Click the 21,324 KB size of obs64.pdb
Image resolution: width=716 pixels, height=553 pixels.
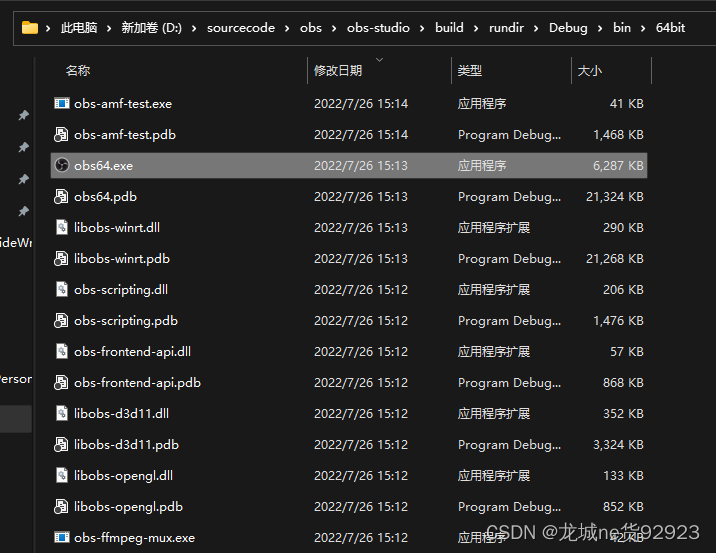(615, 196)
